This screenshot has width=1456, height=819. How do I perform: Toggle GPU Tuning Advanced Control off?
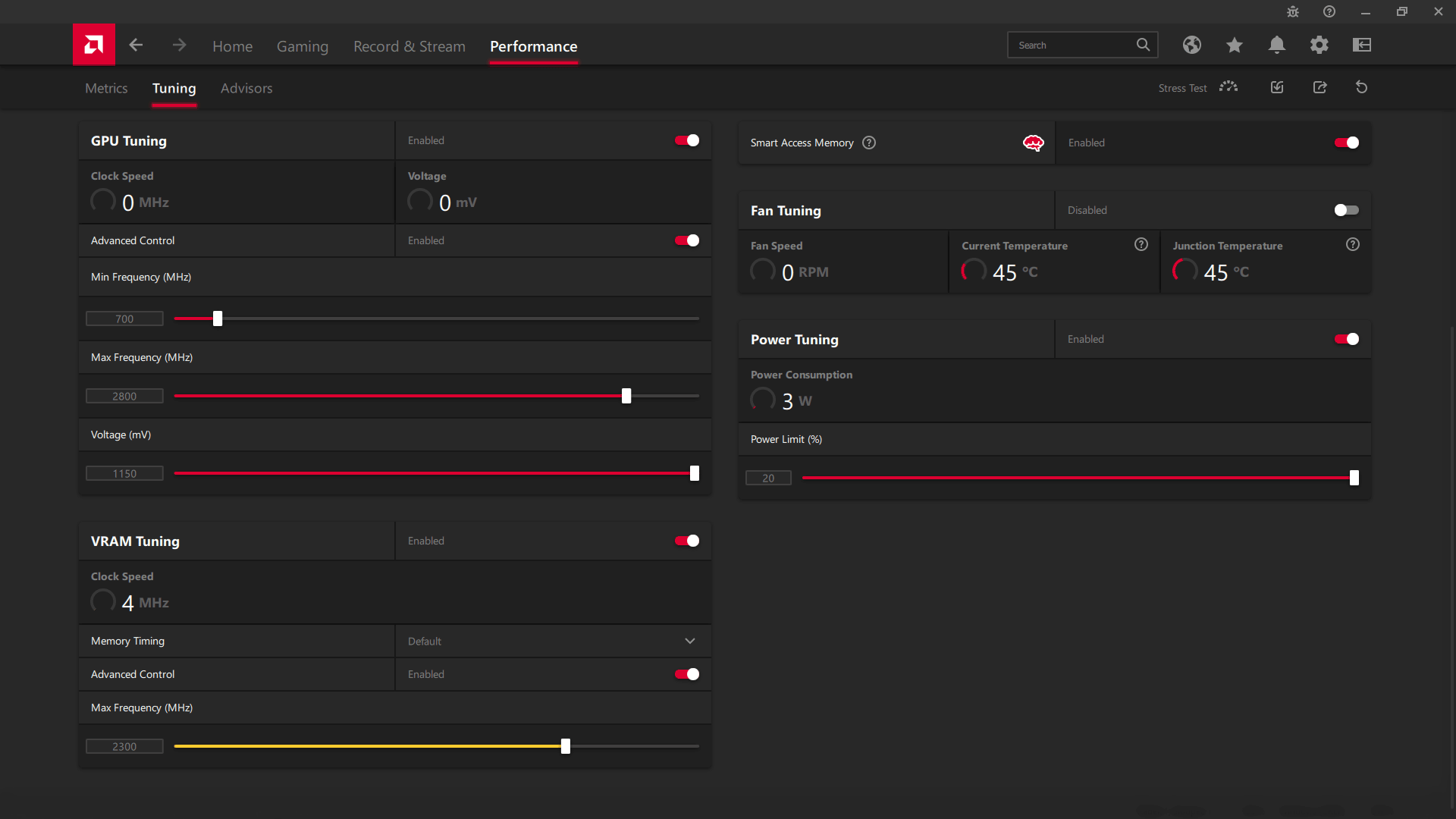pyautogui.click(x=687, y=240)
